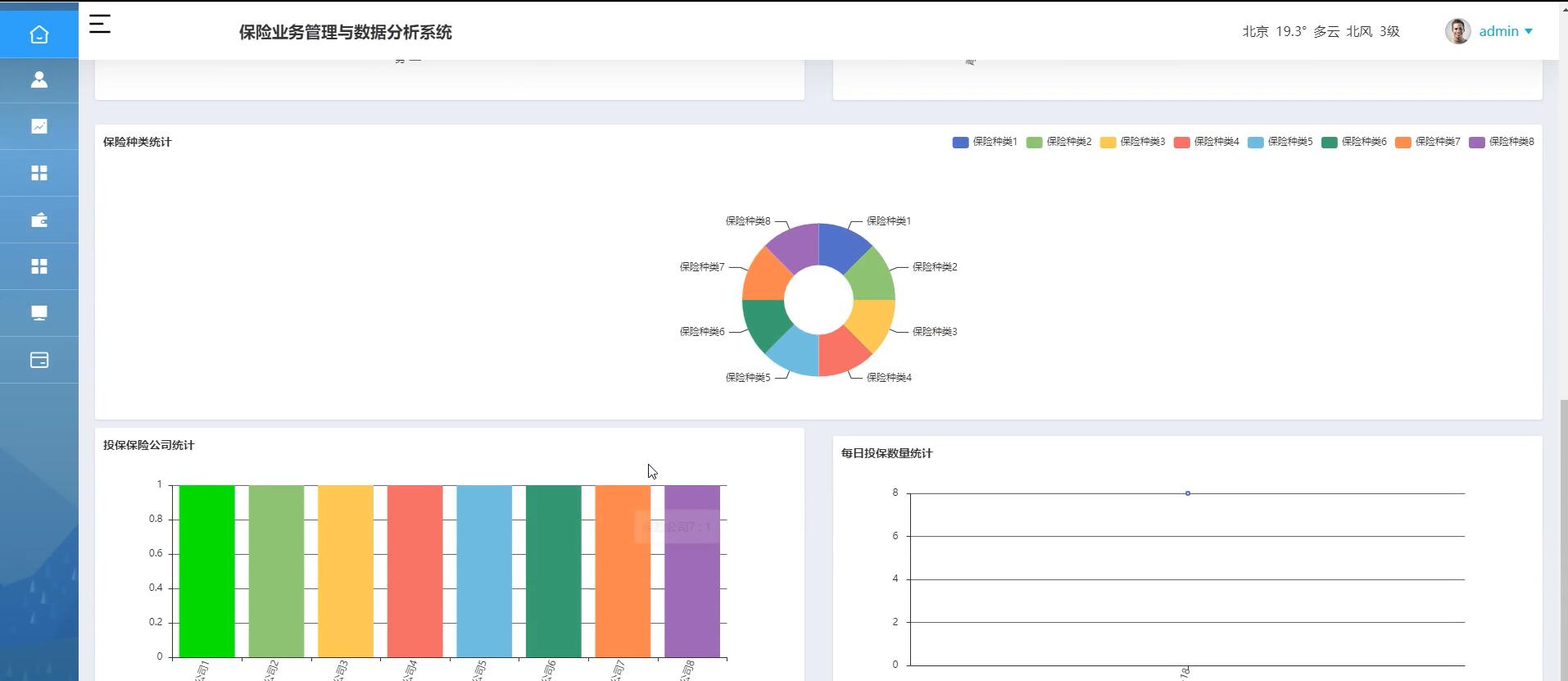Open the admin account dropdown
The image size is (1568, 681).
(x=1506, y=31)
